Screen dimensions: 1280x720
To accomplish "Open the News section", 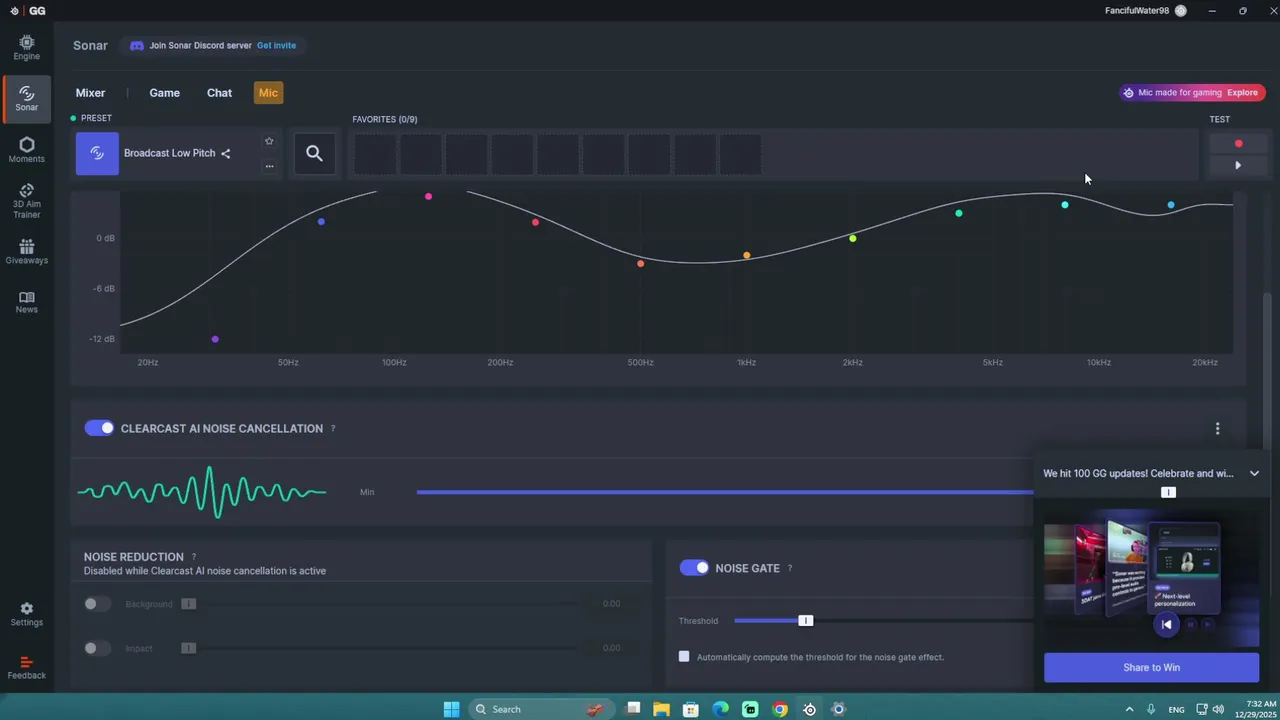I will click(26, 302).
